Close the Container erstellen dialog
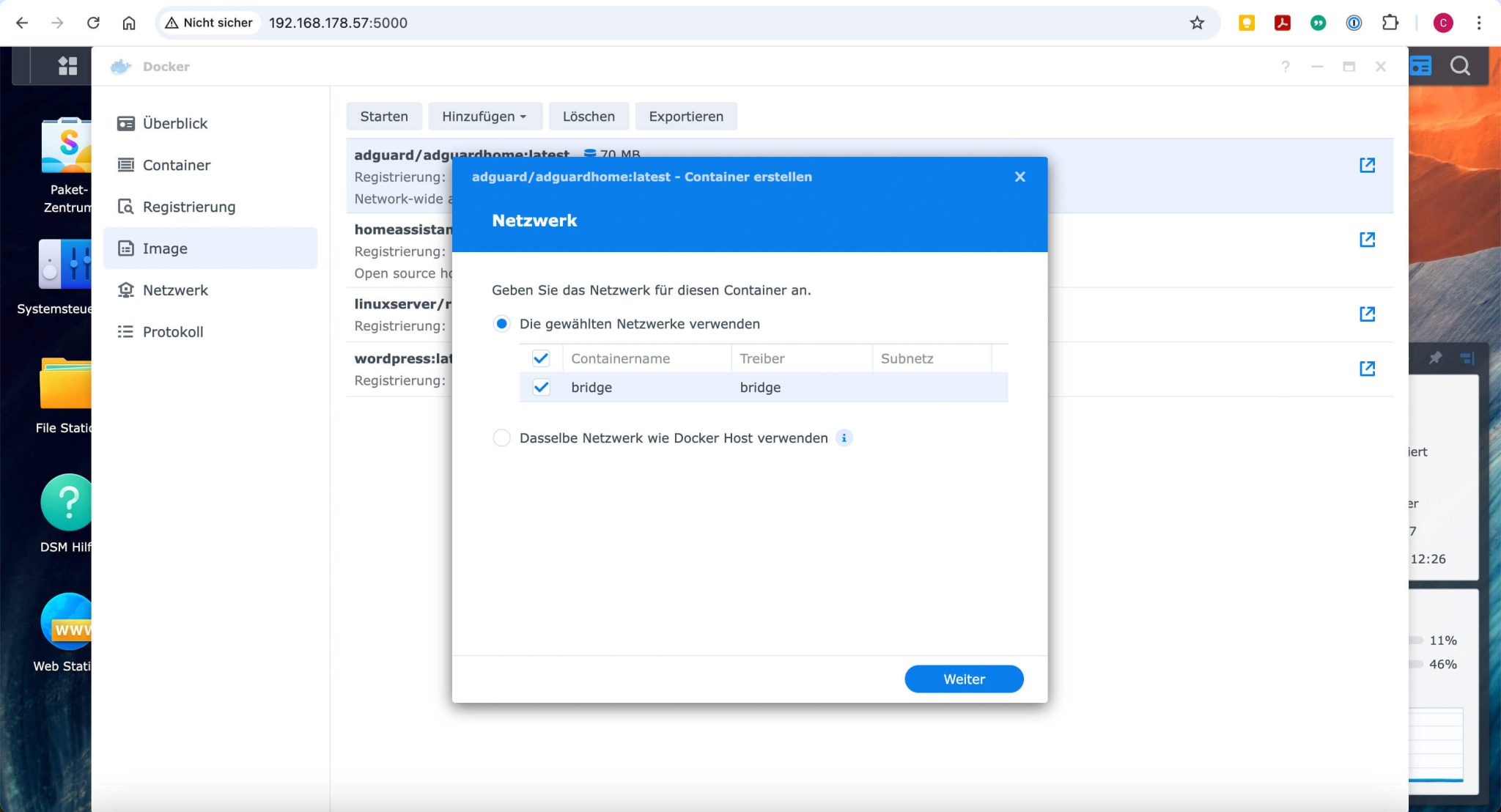1501x812 pixels. point(1019,177)
